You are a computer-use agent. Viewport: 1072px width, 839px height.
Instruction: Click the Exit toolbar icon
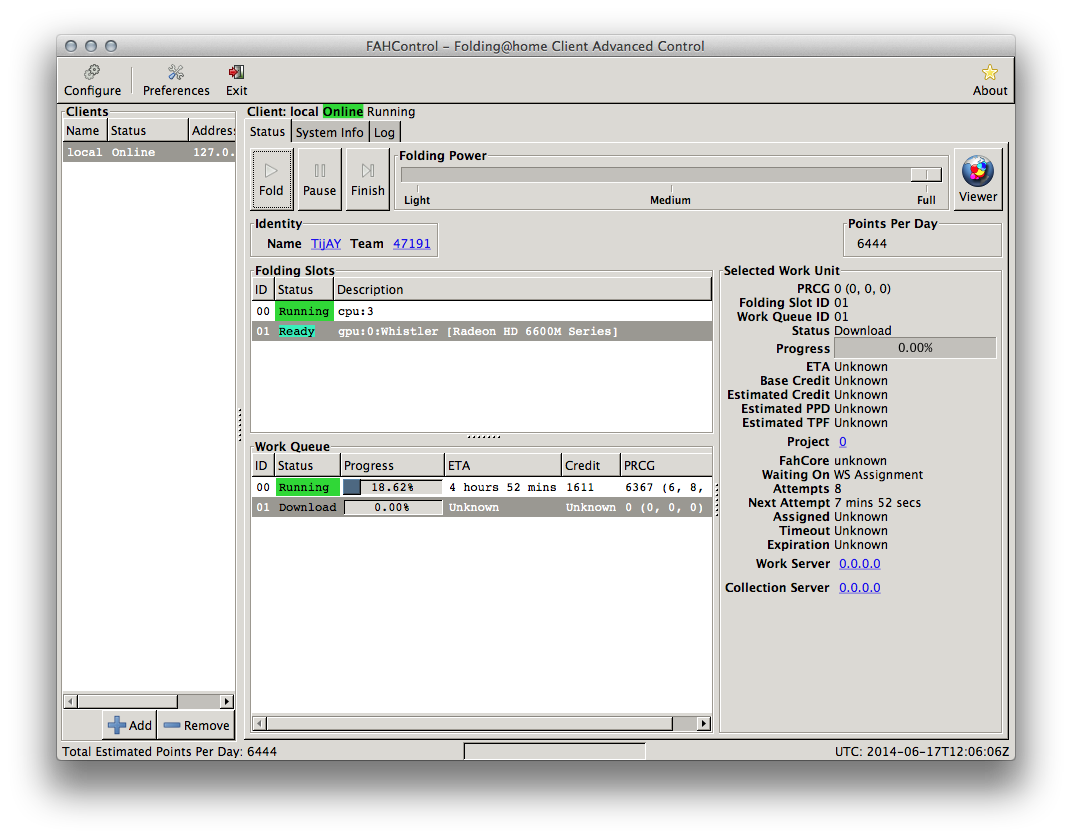[237, 81]
